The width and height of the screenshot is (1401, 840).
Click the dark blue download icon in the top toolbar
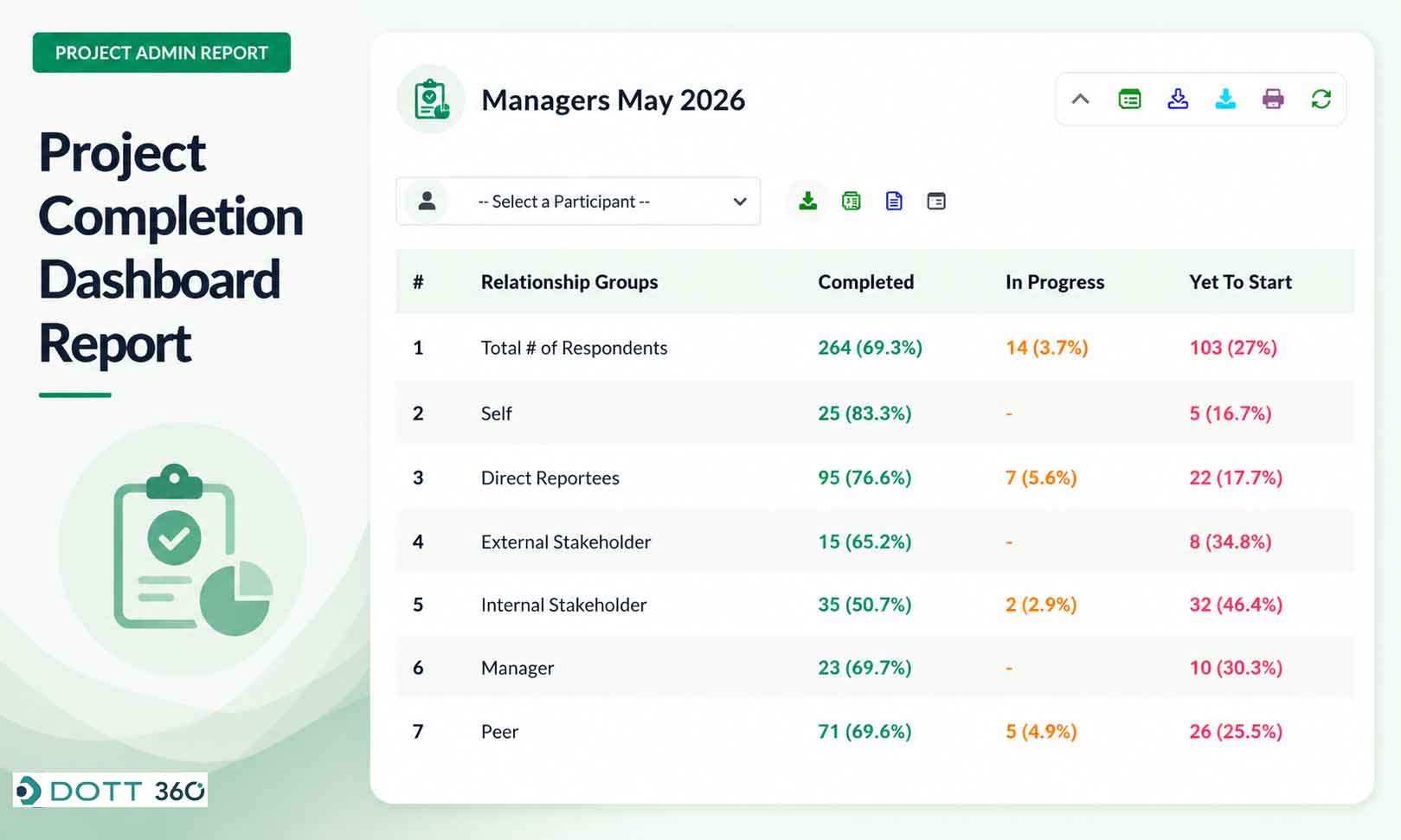1178,99
